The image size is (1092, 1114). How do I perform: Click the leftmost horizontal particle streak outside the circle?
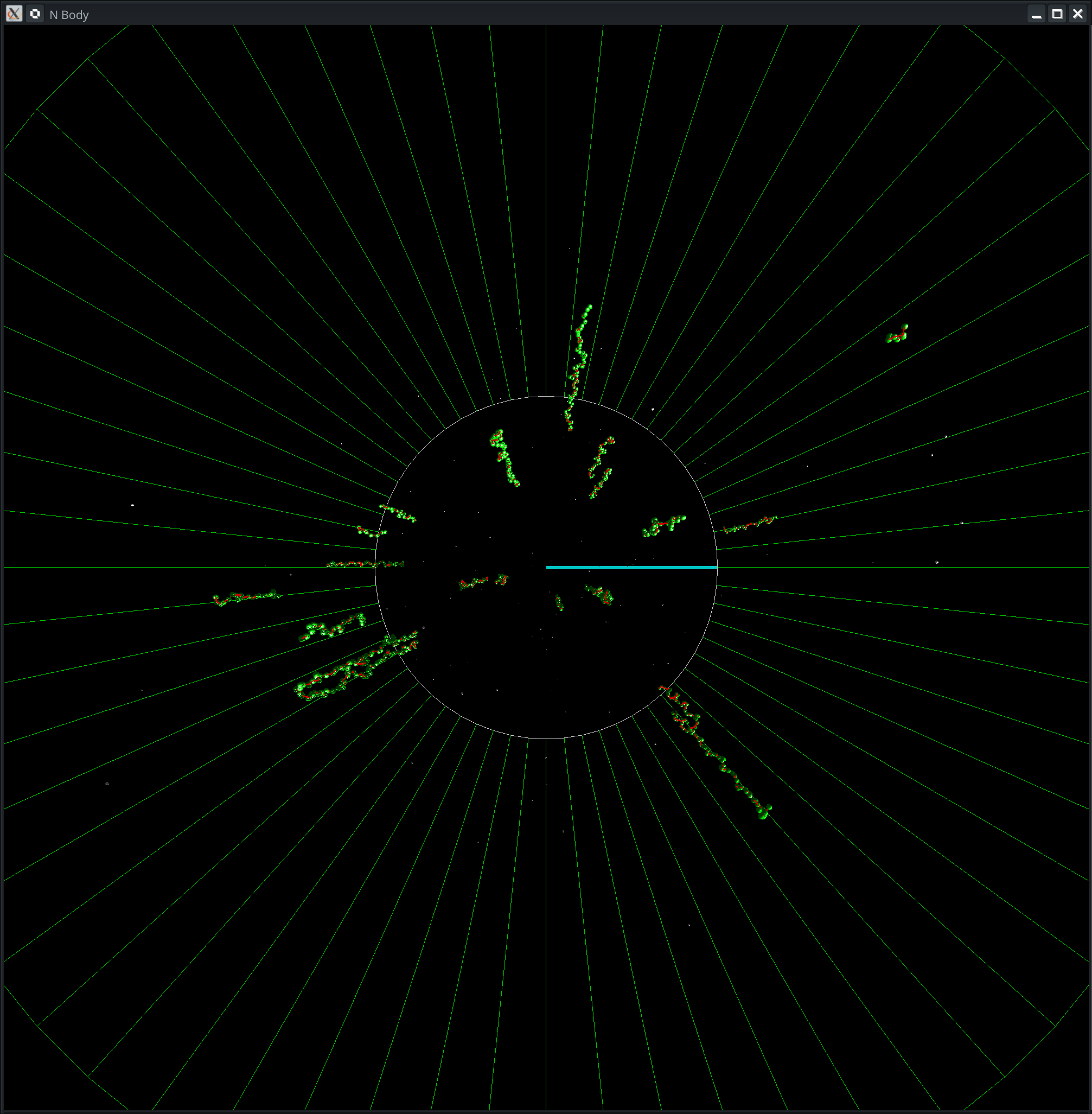[x=247, y=598]
